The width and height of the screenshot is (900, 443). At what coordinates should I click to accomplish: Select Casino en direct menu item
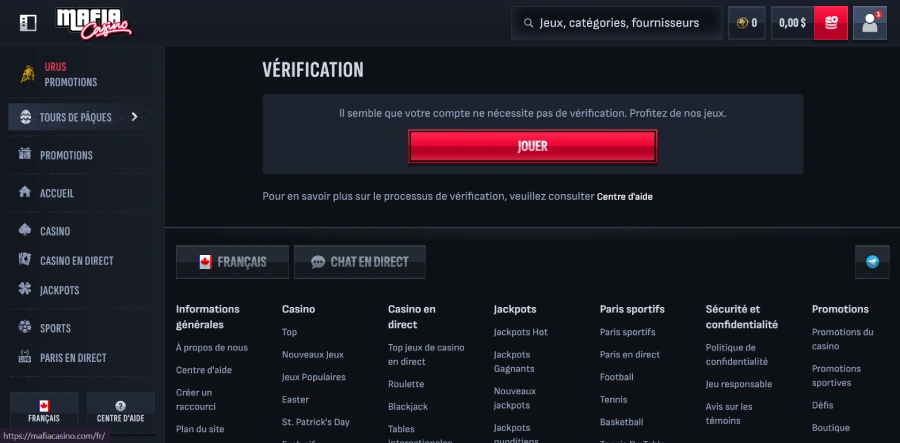pyautogui.click(x=77, y=261)
